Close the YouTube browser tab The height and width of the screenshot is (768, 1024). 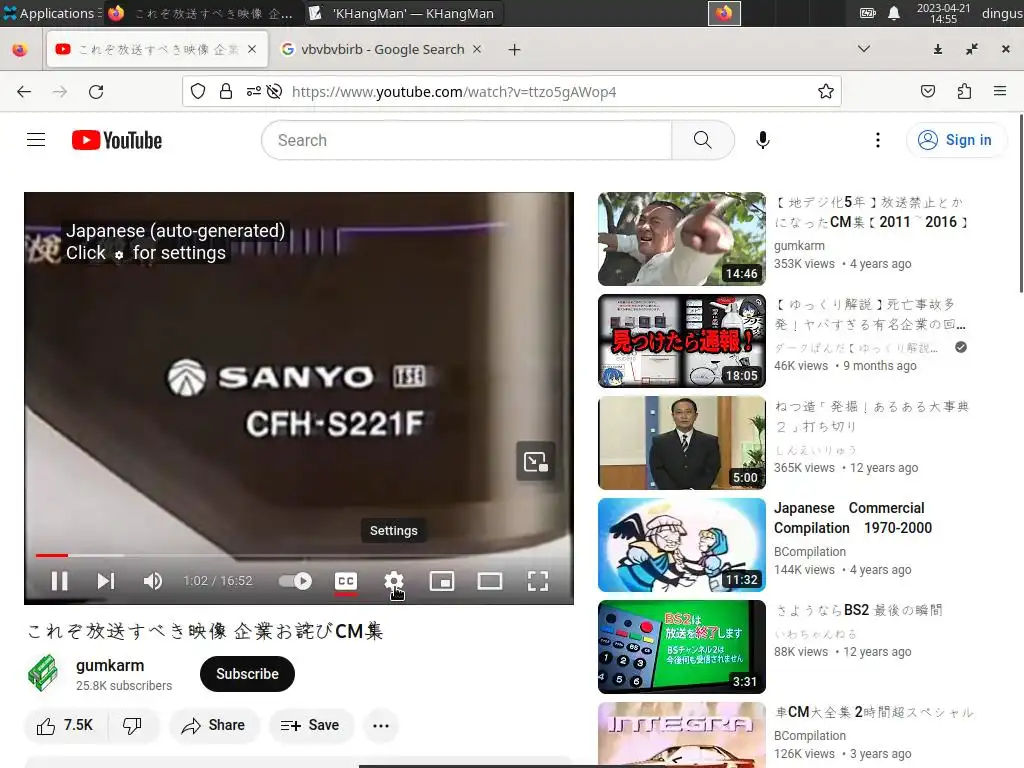252,49
